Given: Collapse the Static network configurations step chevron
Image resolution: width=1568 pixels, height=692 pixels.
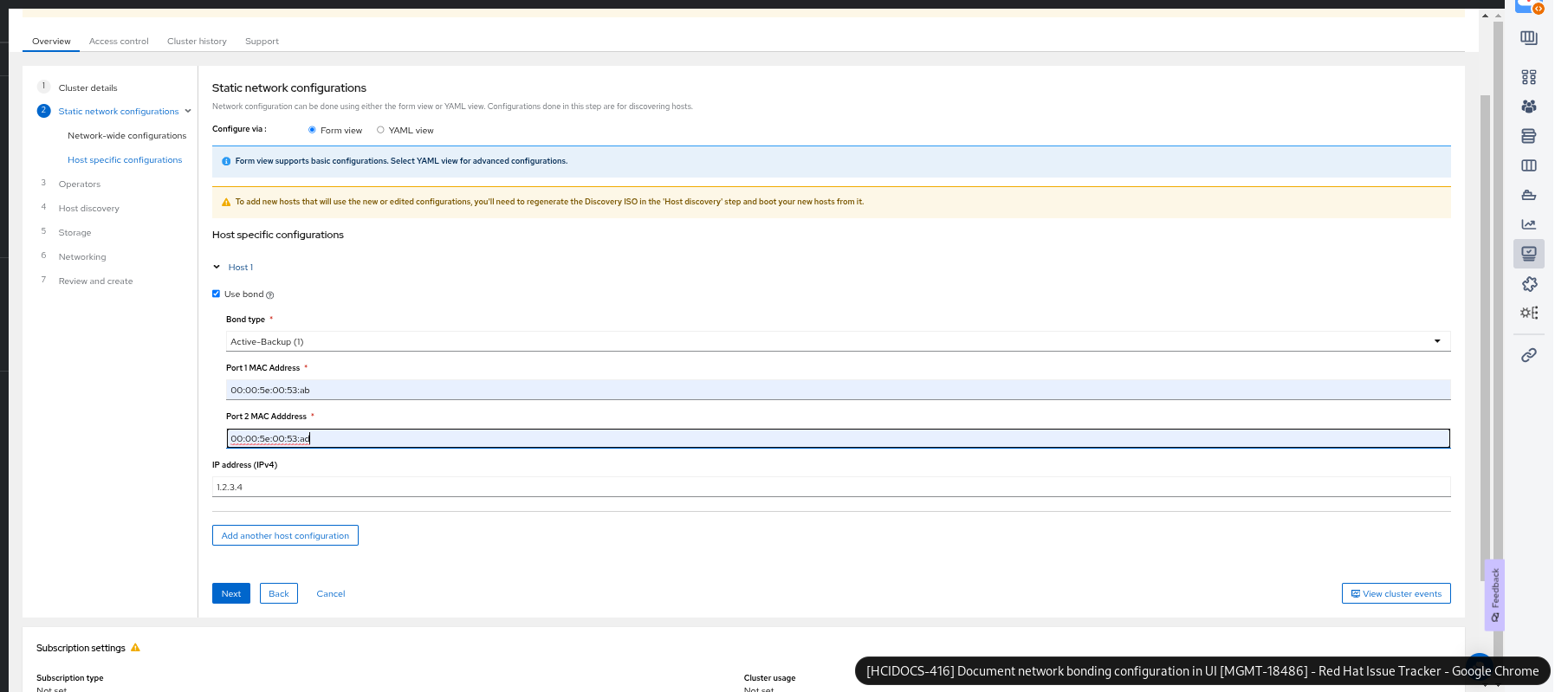Looking at the screenshot, I should (x=188, y=111).
